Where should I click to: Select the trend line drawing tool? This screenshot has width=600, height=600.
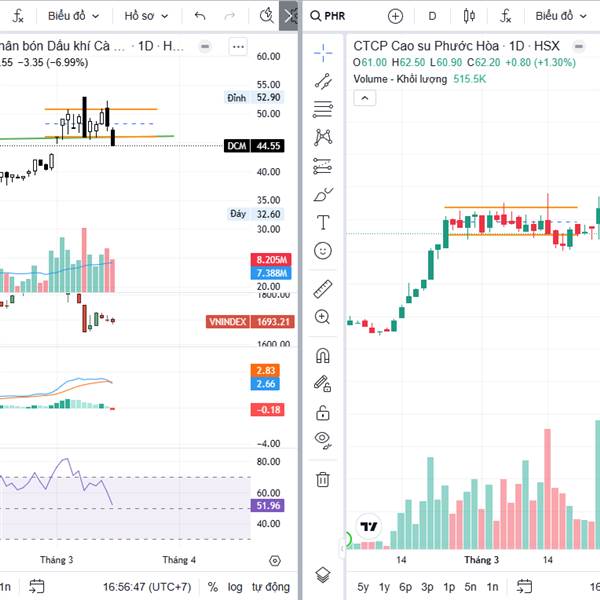323,82
